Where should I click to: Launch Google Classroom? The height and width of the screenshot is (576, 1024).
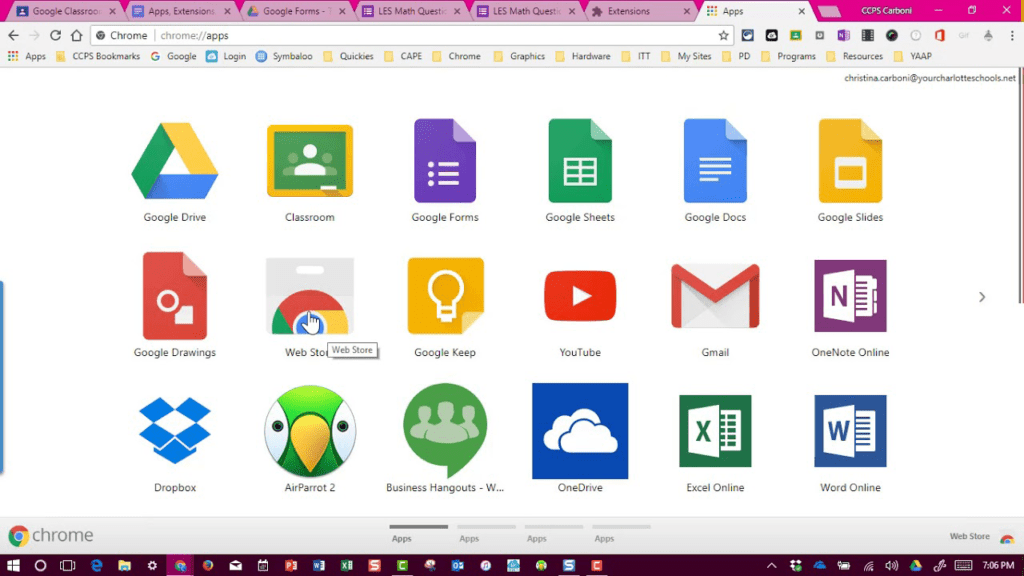point(310,160)
